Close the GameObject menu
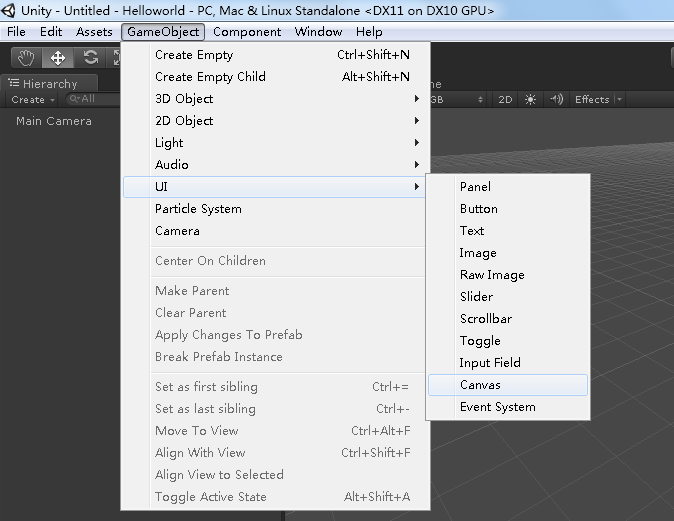 (x=163, y=32)
